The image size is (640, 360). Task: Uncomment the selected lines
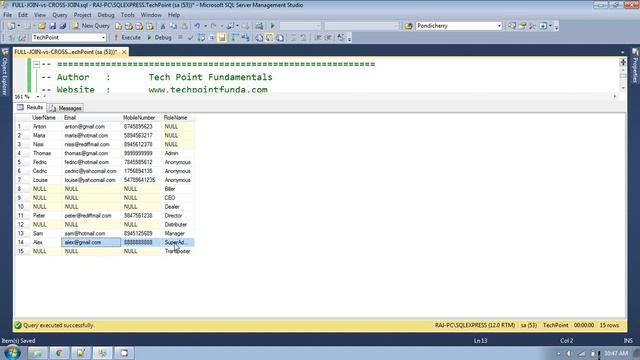(x=303, y=38)
